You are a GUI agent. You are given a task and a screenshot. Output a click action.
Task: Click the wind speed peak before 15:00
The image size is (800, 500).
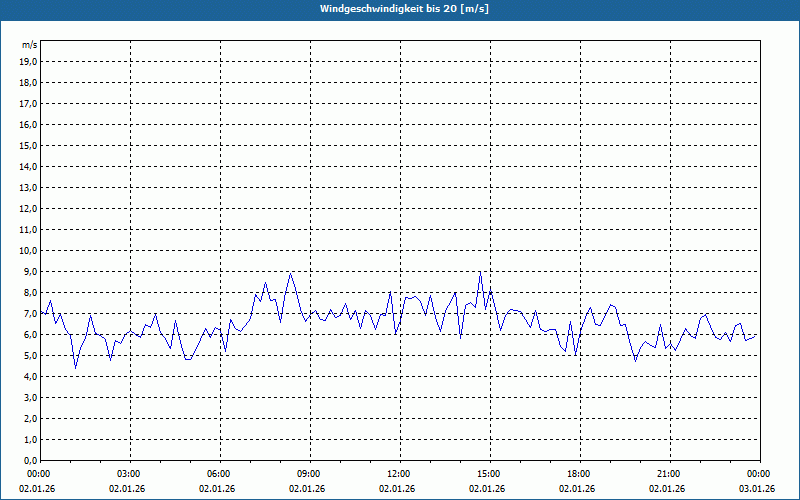point(480,272)
